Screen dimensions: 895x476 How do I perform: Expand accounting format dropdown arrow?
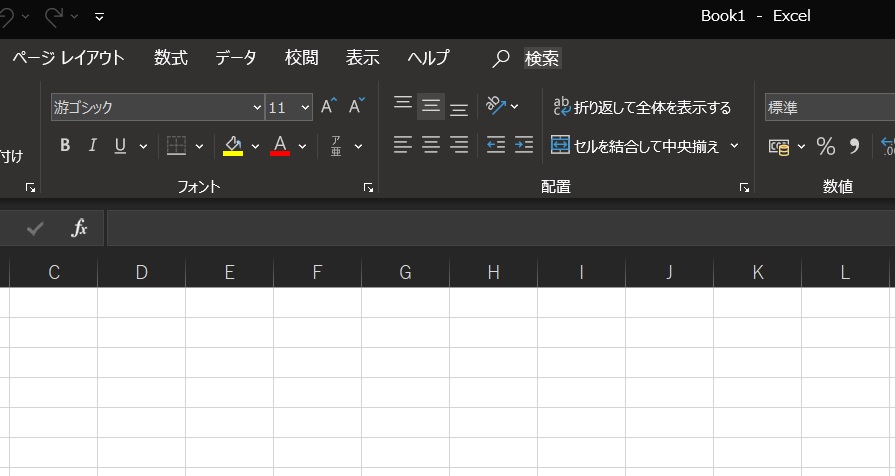point(801,147)
